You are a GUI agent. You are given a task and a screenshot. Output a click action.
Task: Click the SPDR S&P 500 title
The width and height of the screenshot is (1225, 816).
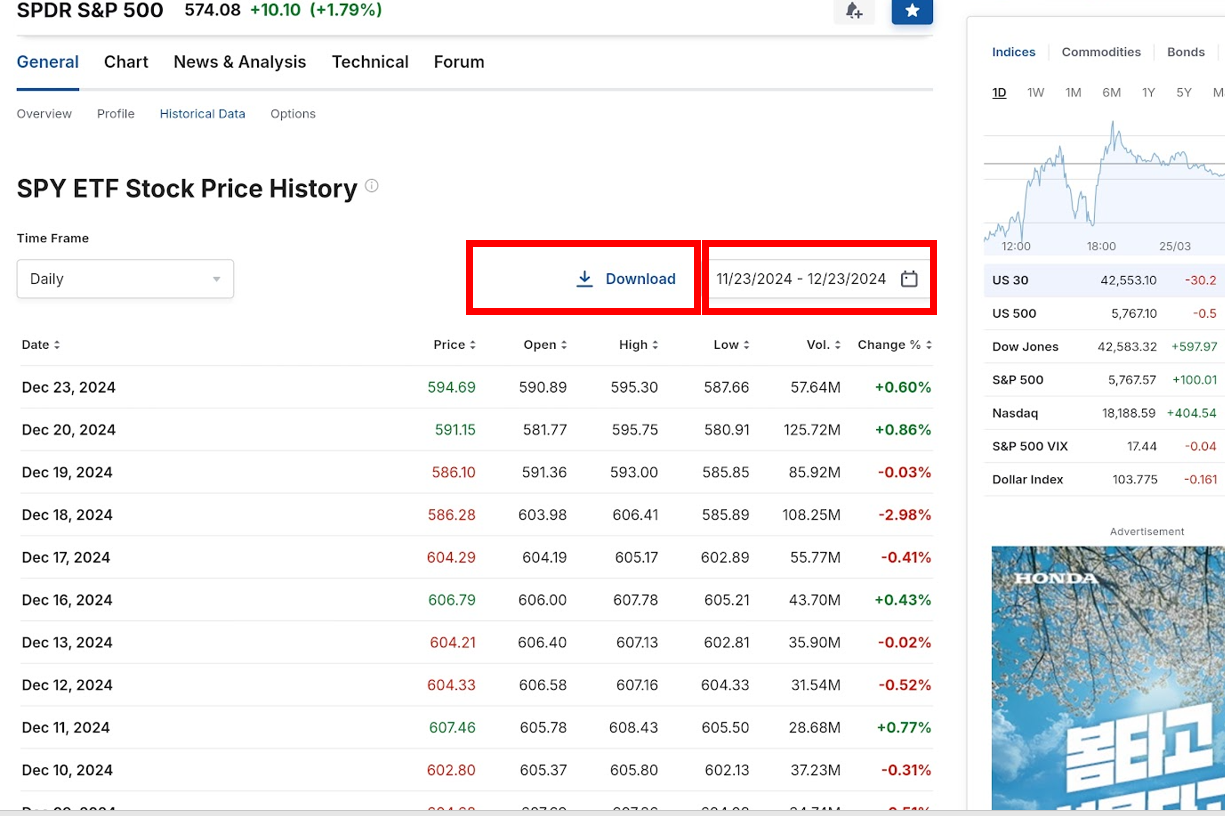[x=90, y=10]
